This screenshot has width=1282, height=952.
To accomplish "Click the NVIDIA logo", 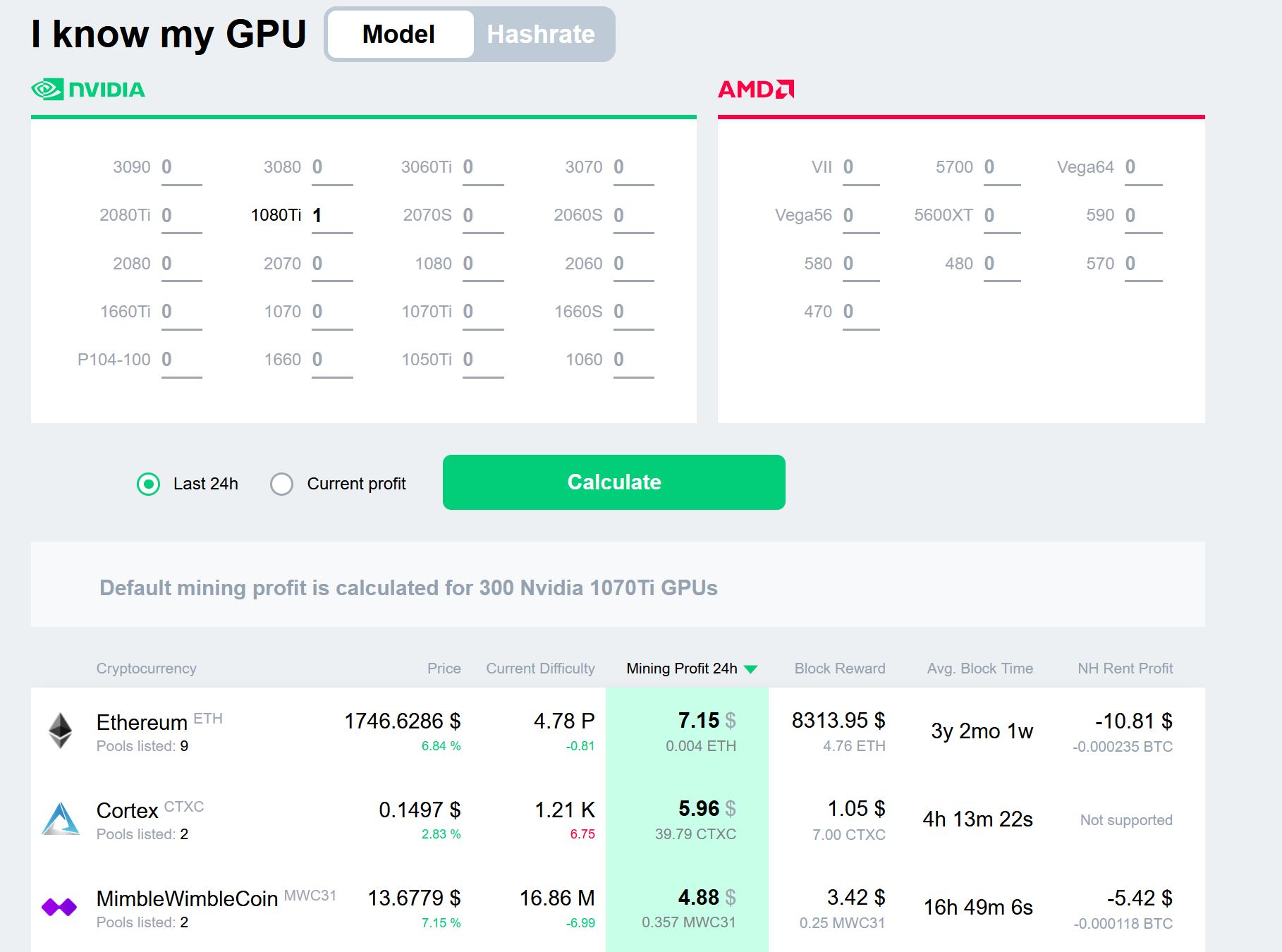I will [88, 90].
